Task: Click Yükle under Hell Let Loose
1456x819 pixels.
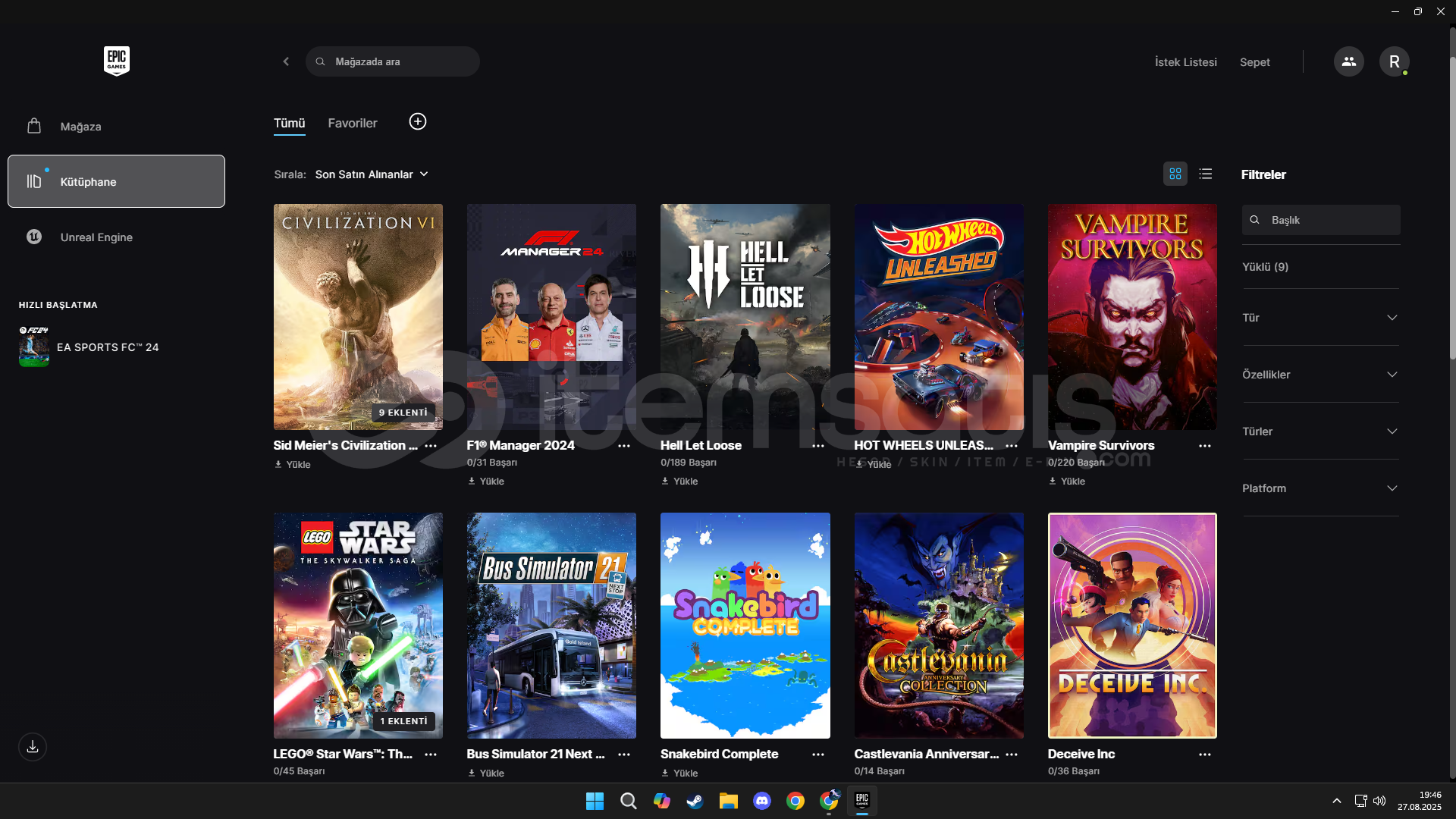Action: 679,482
